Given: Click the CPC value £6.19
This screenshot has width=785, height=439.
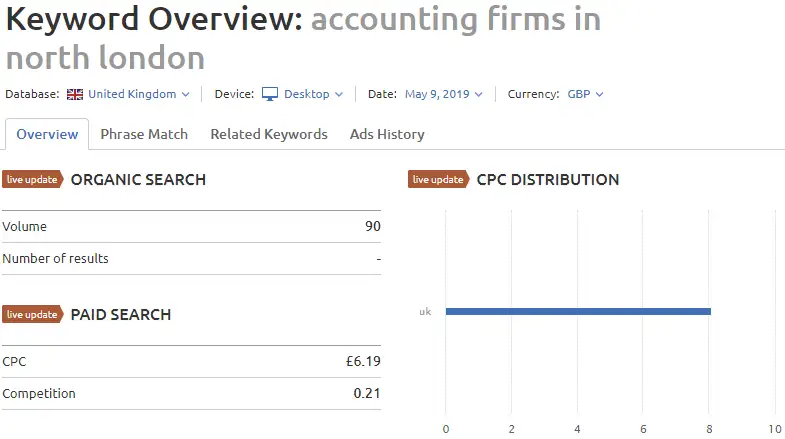Looking at the screenshot, I should (x=363, y=361).
